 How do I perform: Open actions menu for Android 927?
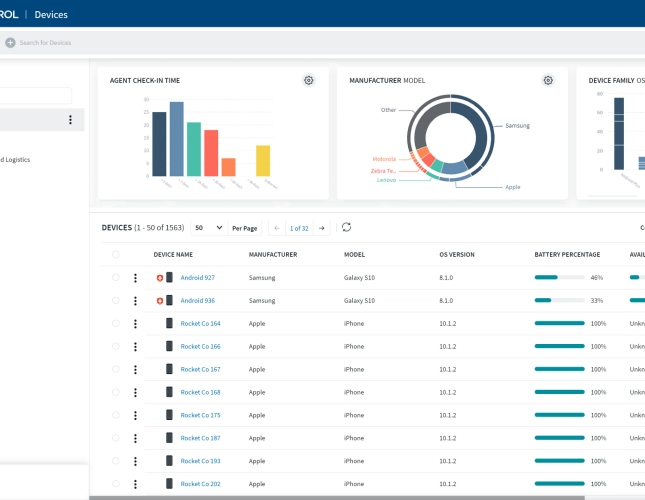tap(135, 277)
